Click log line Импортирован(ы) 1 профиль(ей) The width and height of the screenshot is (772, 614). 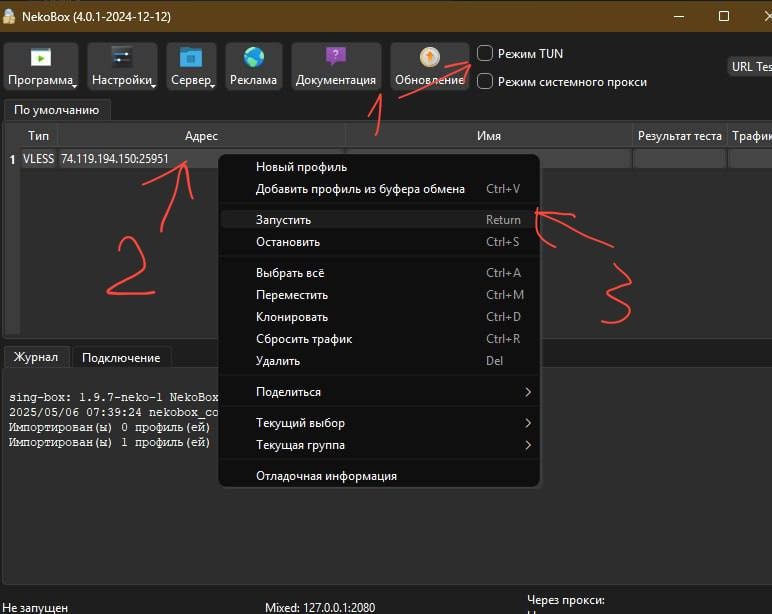(109, 442)
